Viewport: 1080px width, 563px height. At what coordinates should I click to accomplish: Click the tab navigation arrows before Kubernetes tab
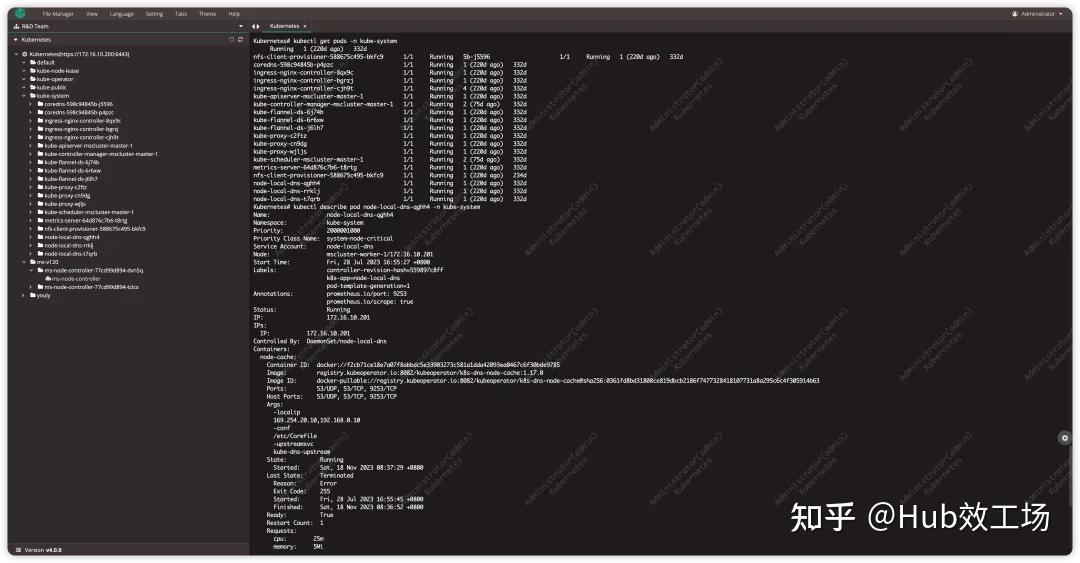click(x=256, y=26)
